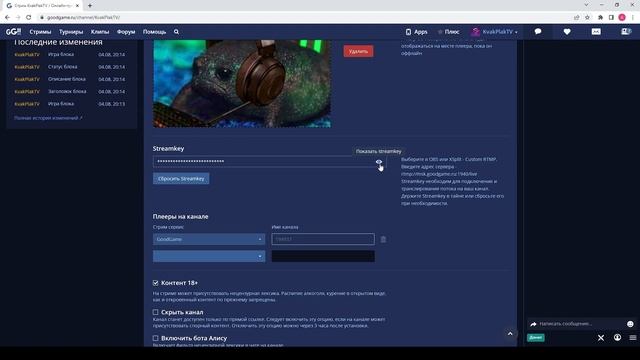Click Сбросить Streamkey button

[x=181, y=179]
